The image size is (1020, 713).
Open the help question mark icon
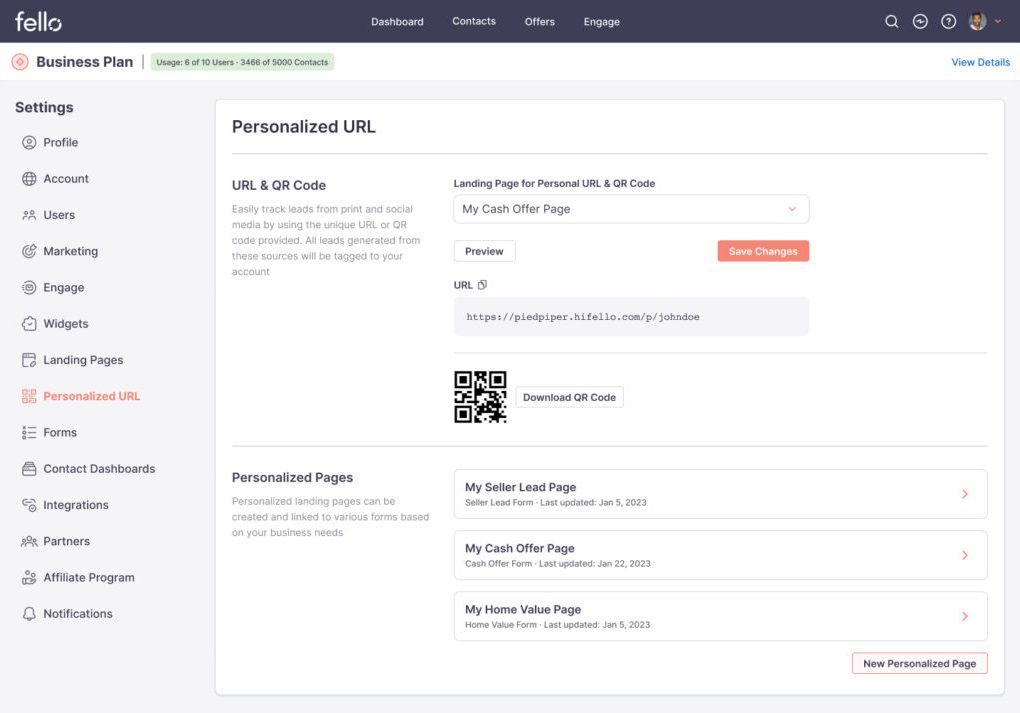click(x=948, y=21)
